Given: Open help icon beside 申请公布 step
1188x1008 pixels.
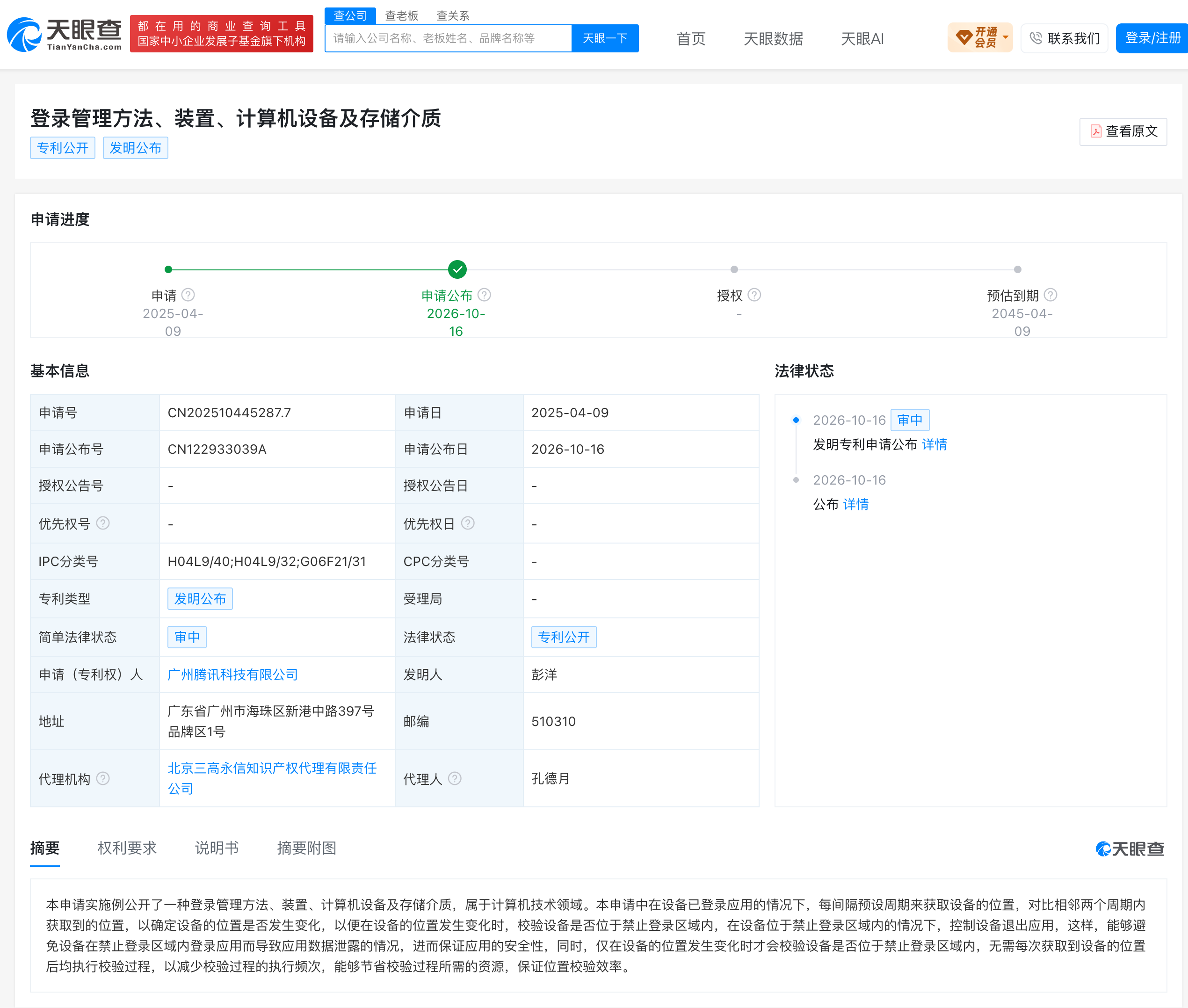Looking at the screenshot, I should click(484, 295).
